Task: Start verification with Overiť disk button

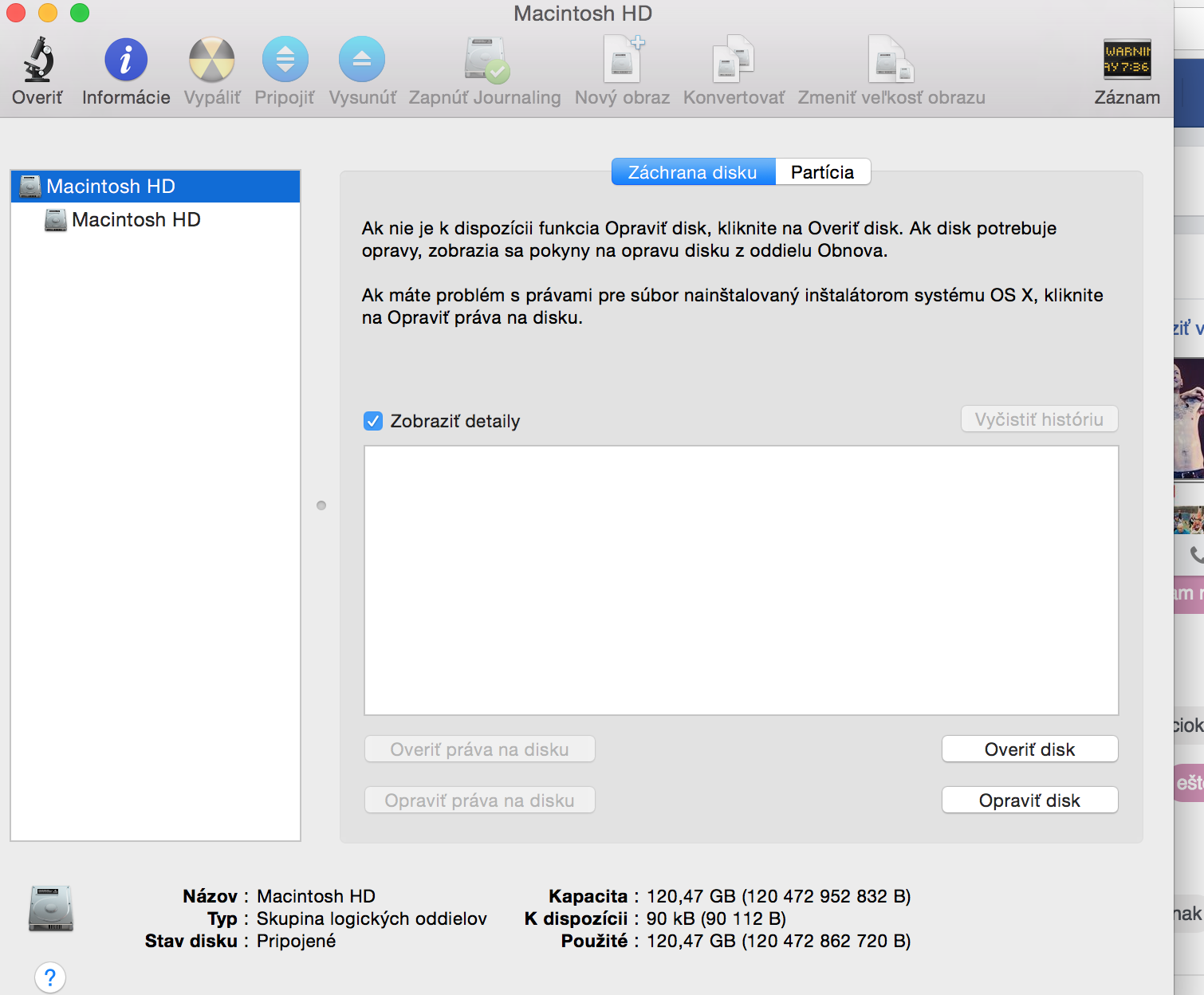Action: tap(1030, 749)
